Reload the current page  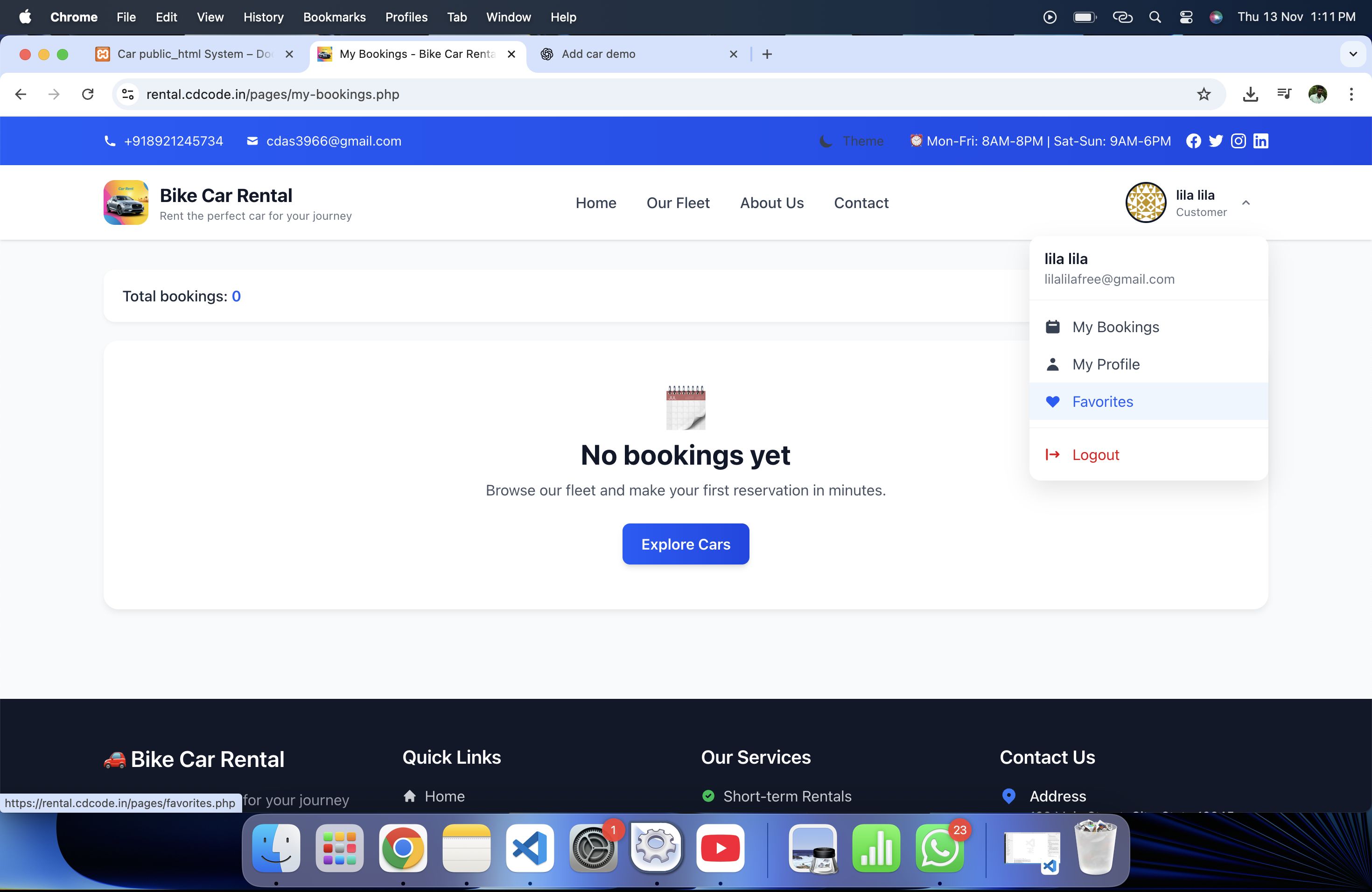click(88, 95)
